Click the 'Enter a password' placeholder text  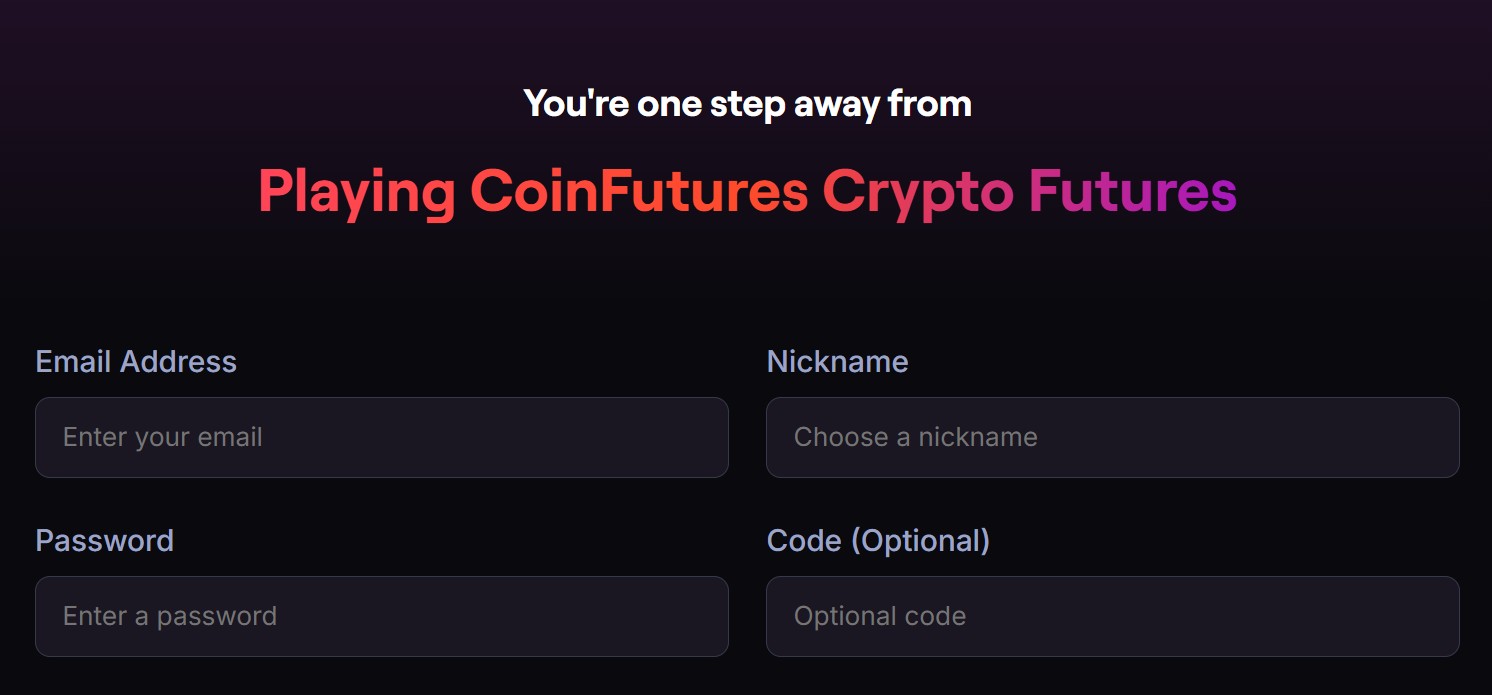[170, 616]
